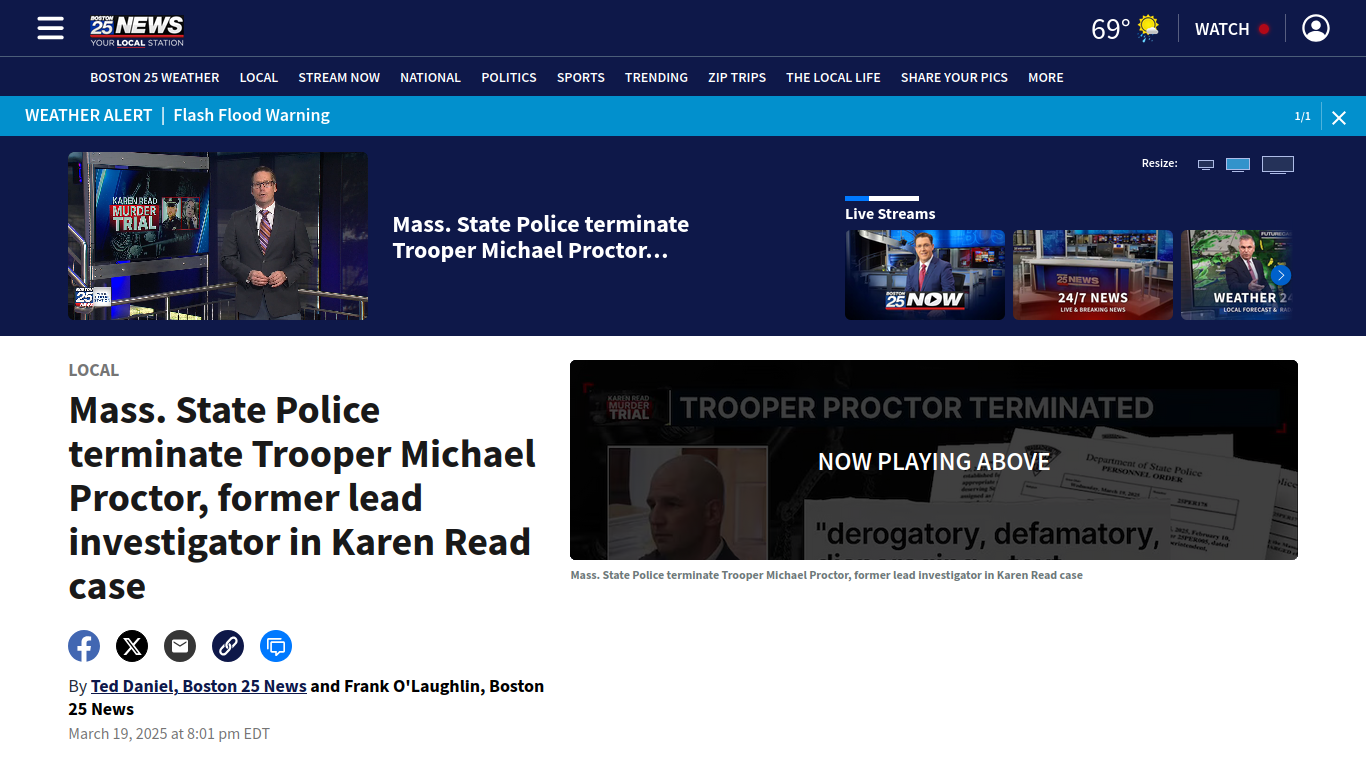
Task: Set video player to medium size
Action: (x=1238, y=164)
